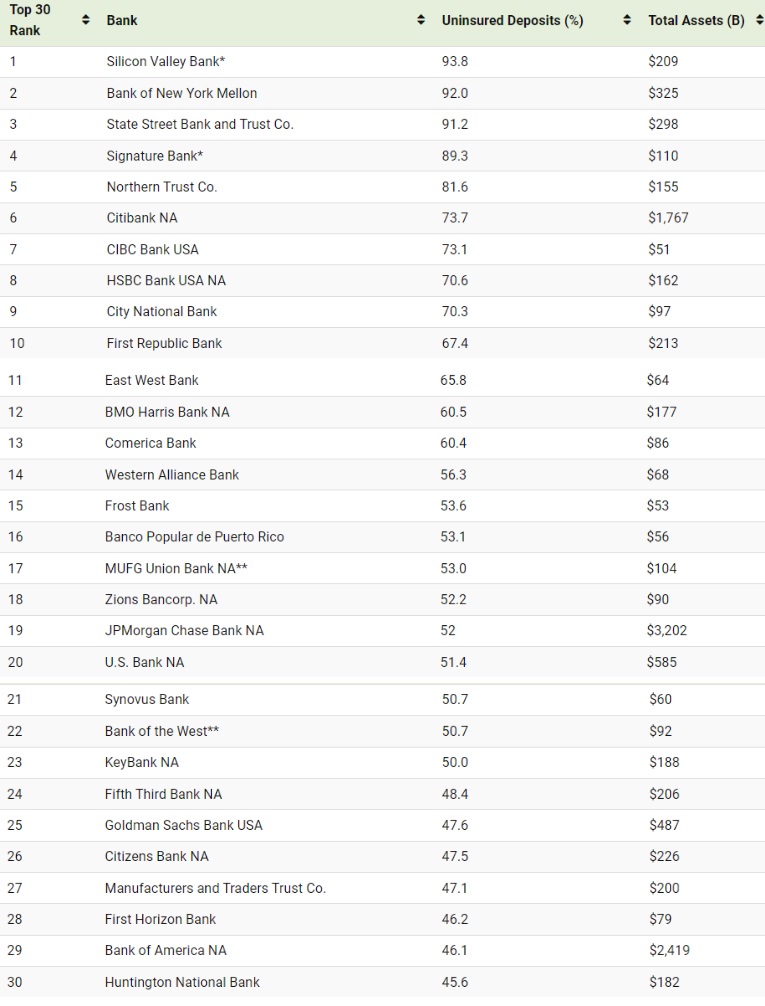Click the MUFG Union Bank NA entry

[x=176, y=568]
